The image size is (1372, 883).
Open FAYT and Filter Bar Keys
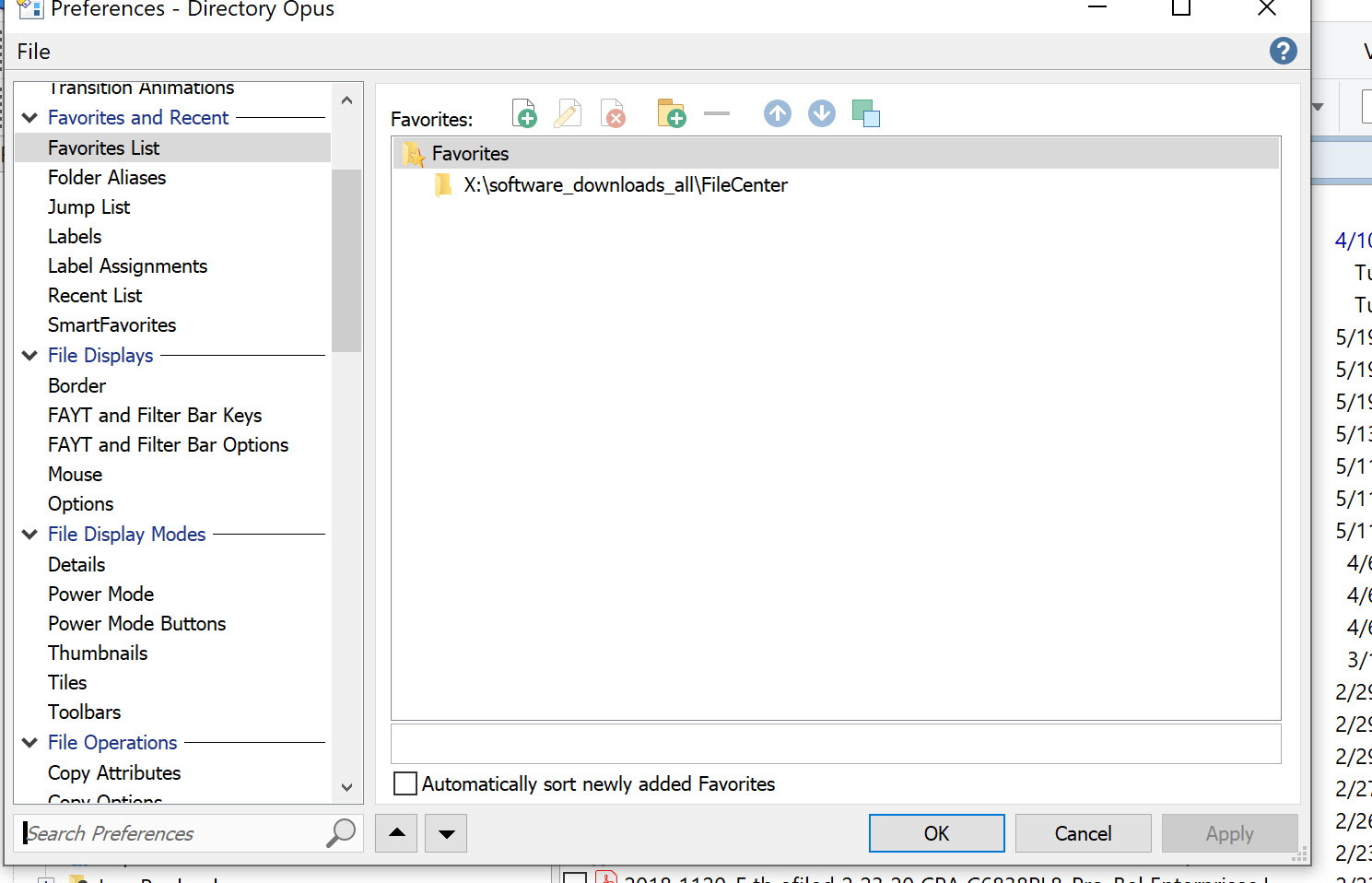coord(155,415)
